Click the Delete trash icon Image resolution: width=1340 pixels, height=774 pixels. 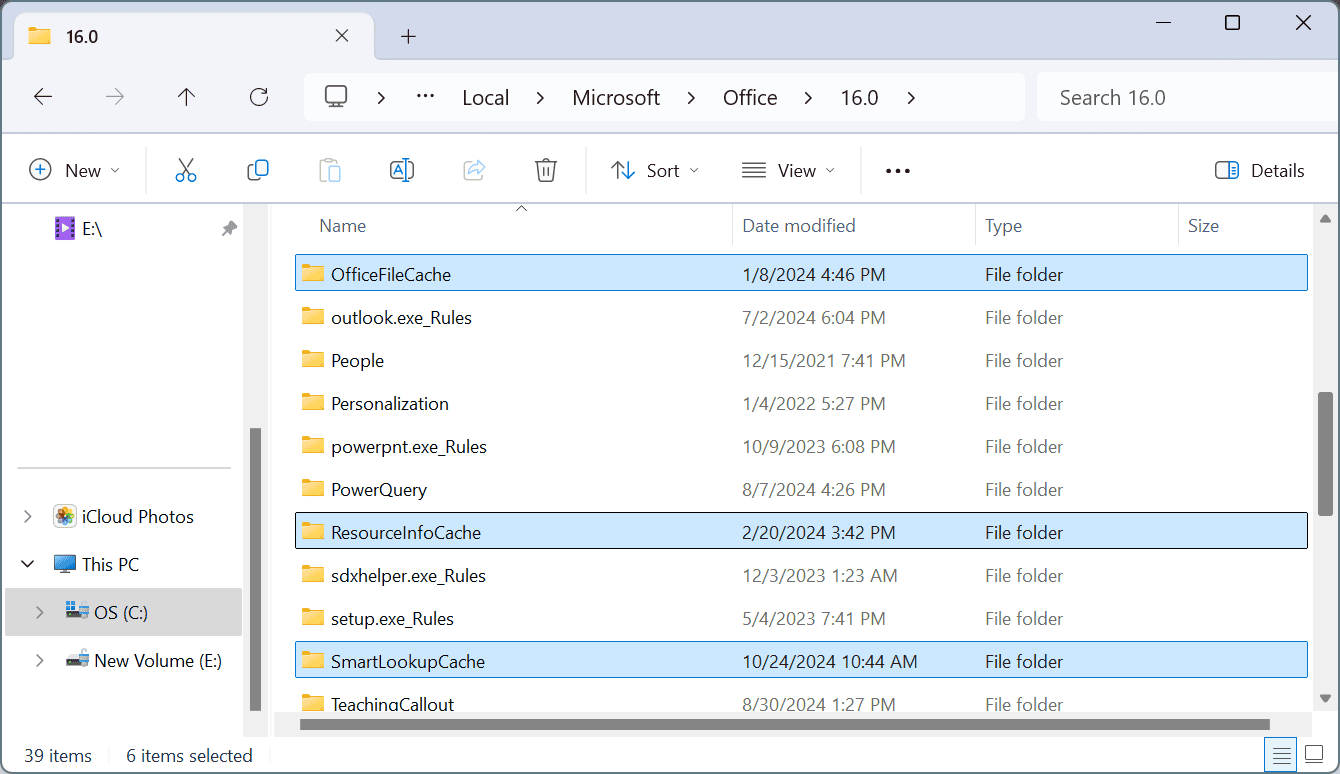546,170
